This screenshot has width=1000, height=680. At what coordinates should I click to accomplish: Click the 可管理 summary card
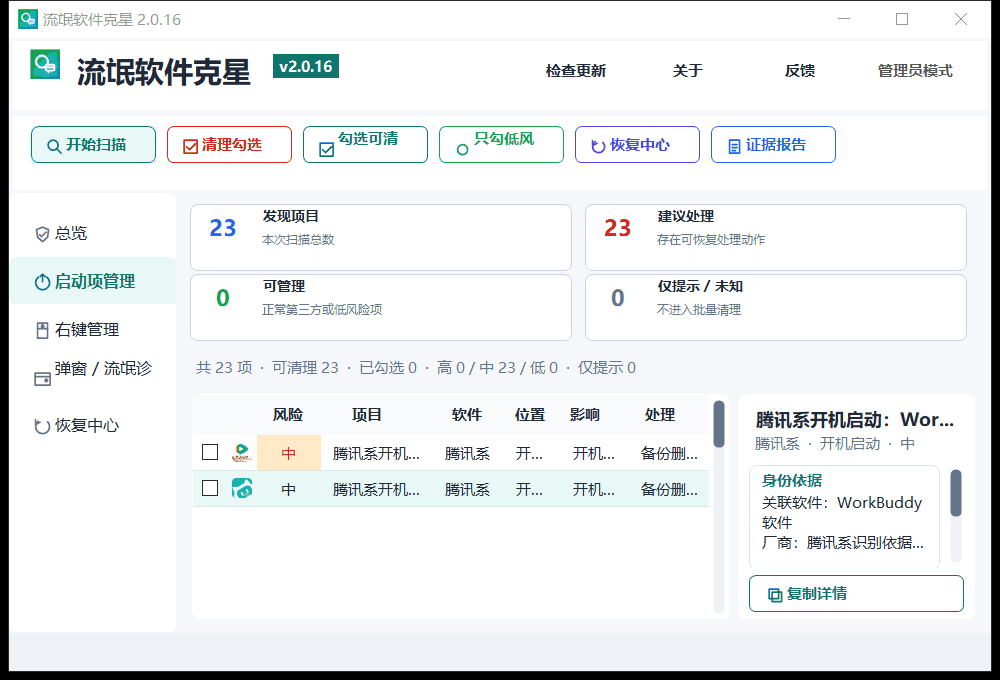point(381,307)
